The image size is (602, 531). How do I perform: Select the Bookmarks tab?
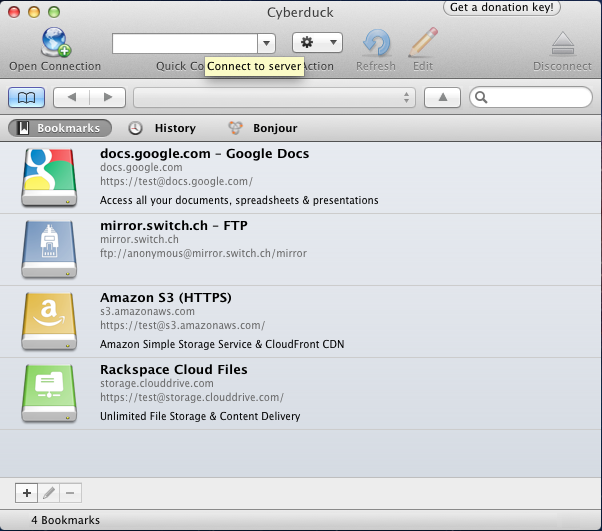pyautogui.click(x=60, y=128)
